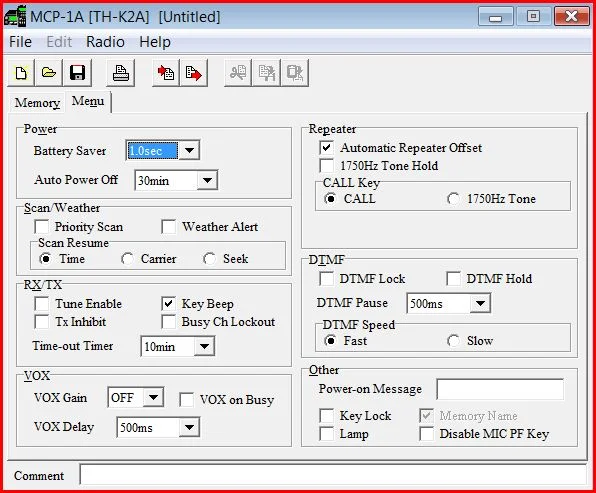Expand the Auto Power Off dropdown
Image resolution: width=596 pixels, height=493 pixels.
[x=207, y=180]
